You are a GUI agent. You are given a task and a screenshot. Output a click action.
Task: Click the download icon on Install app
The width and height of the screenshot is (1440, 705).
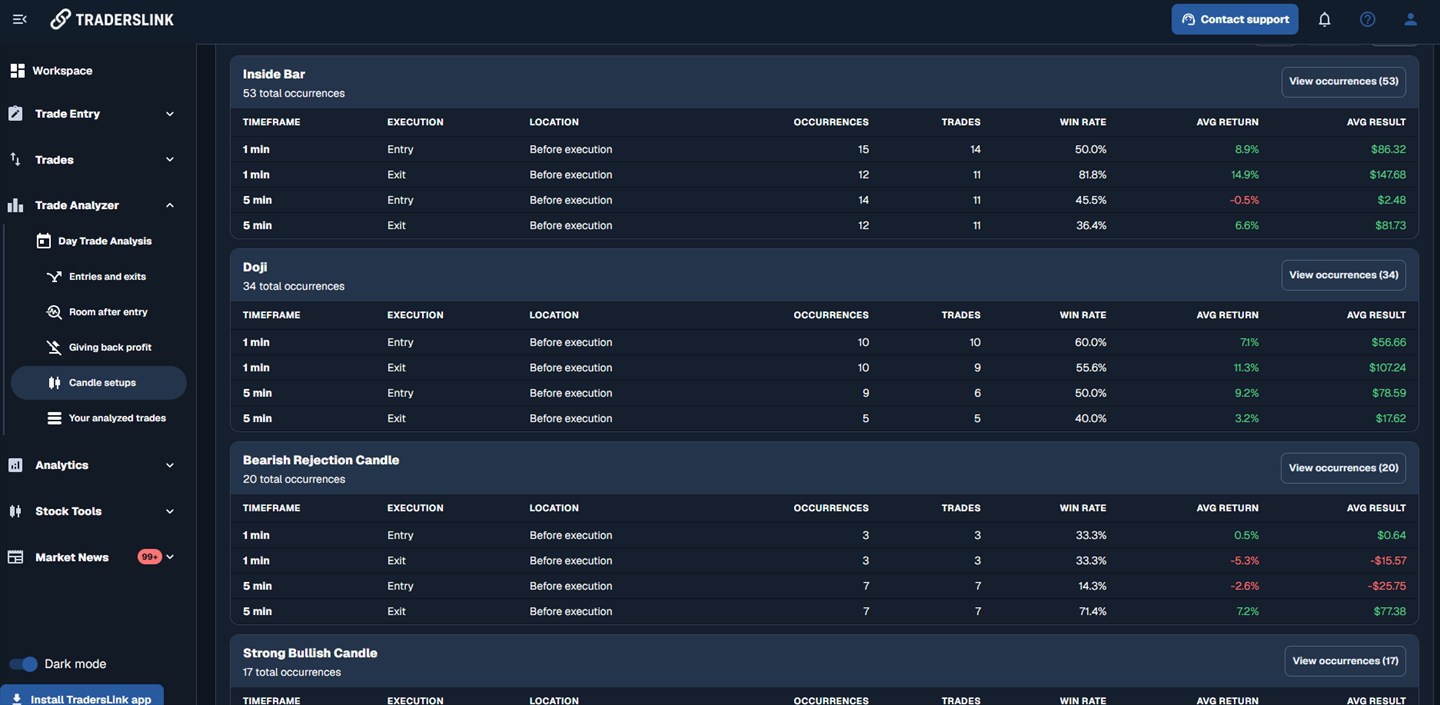17,699
